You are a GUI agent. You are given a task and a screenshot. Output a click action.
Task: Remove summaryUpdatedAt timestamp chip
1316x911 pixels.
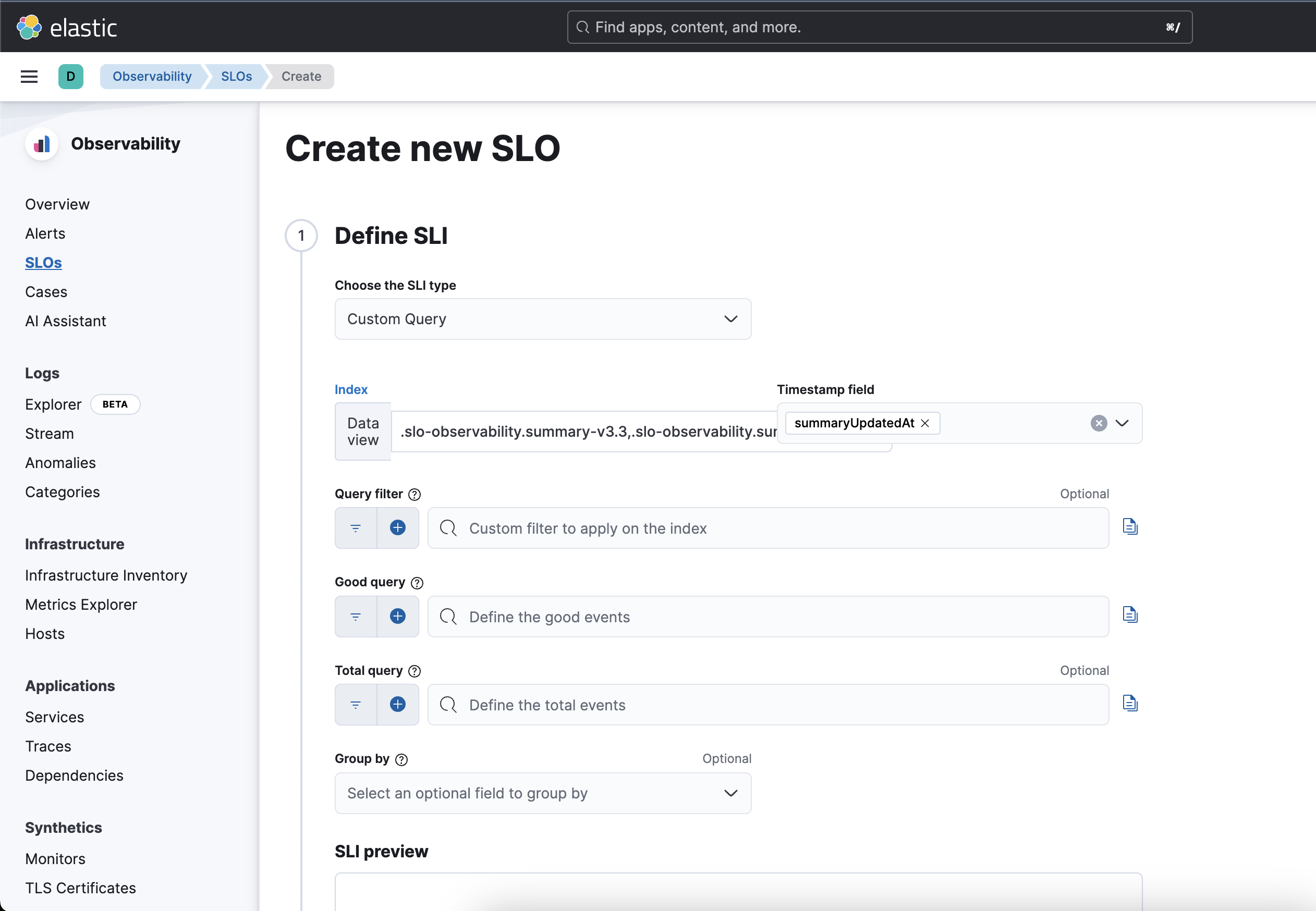click(925, 423)
